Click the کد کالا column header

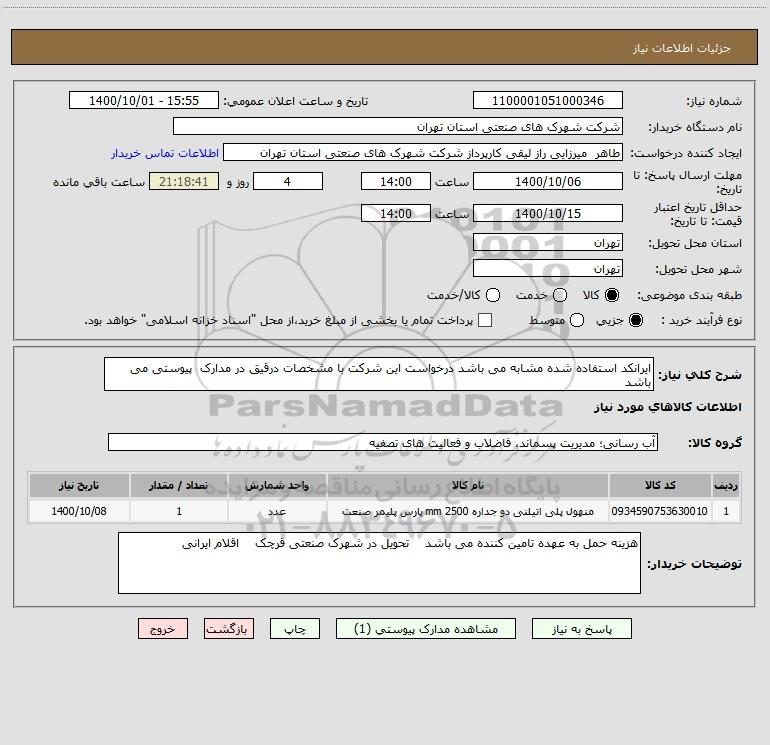coord(660,485)
